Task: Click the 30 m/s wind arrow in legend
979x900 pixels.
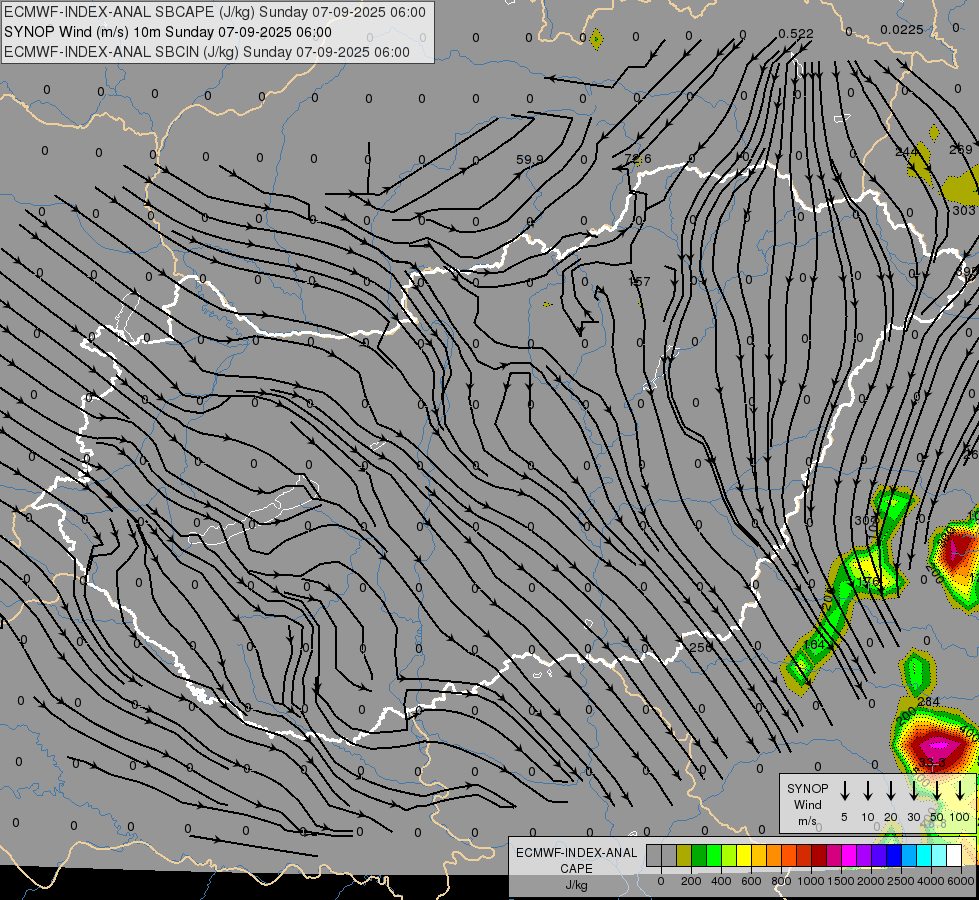Action: (913, 791)
